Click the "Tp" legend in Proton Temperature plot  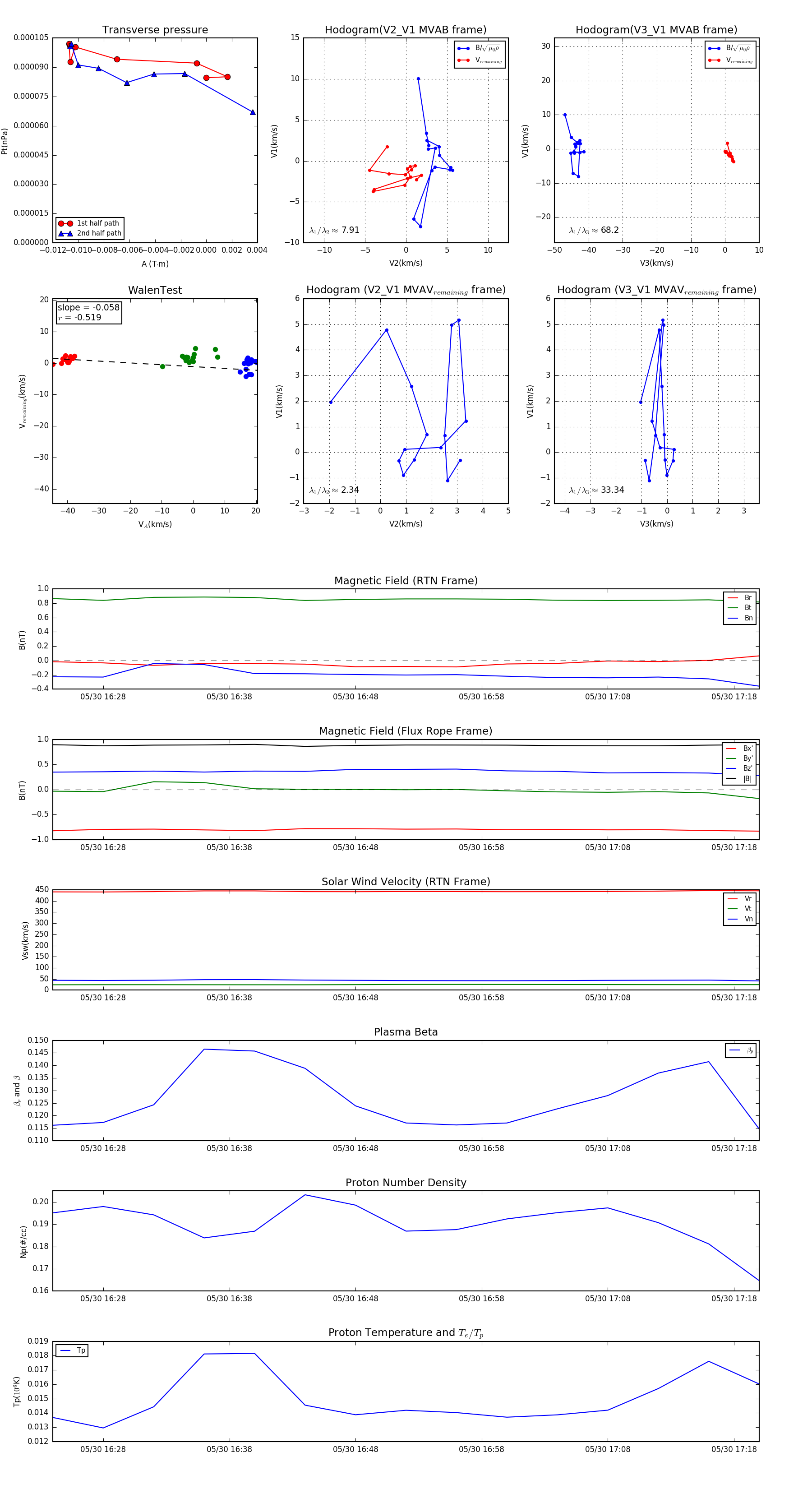72,1351
